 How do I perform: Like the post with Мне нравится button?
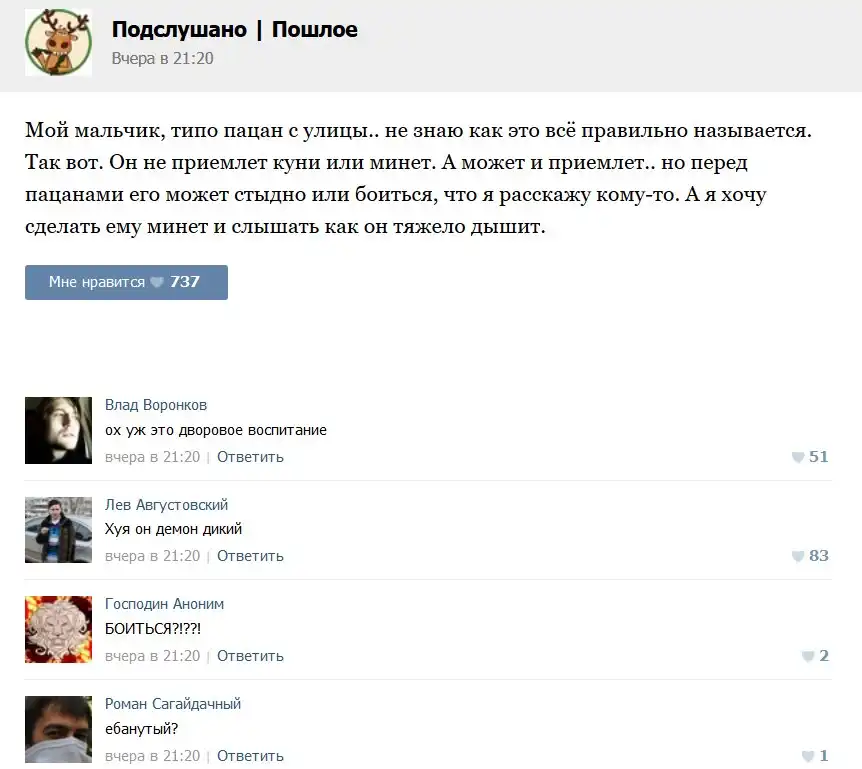coord(126,282)
